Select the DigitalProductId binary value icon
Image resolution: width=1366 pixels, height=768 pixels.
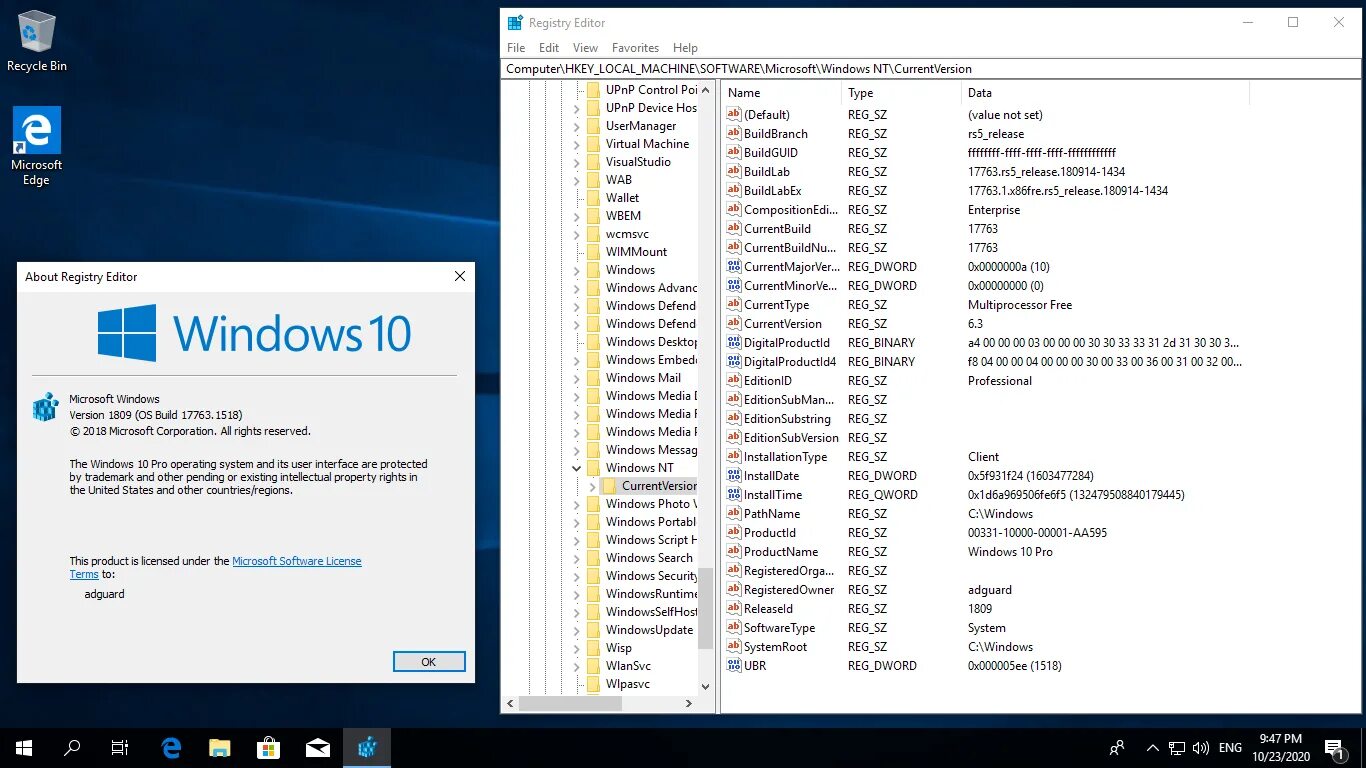(733, 343)
